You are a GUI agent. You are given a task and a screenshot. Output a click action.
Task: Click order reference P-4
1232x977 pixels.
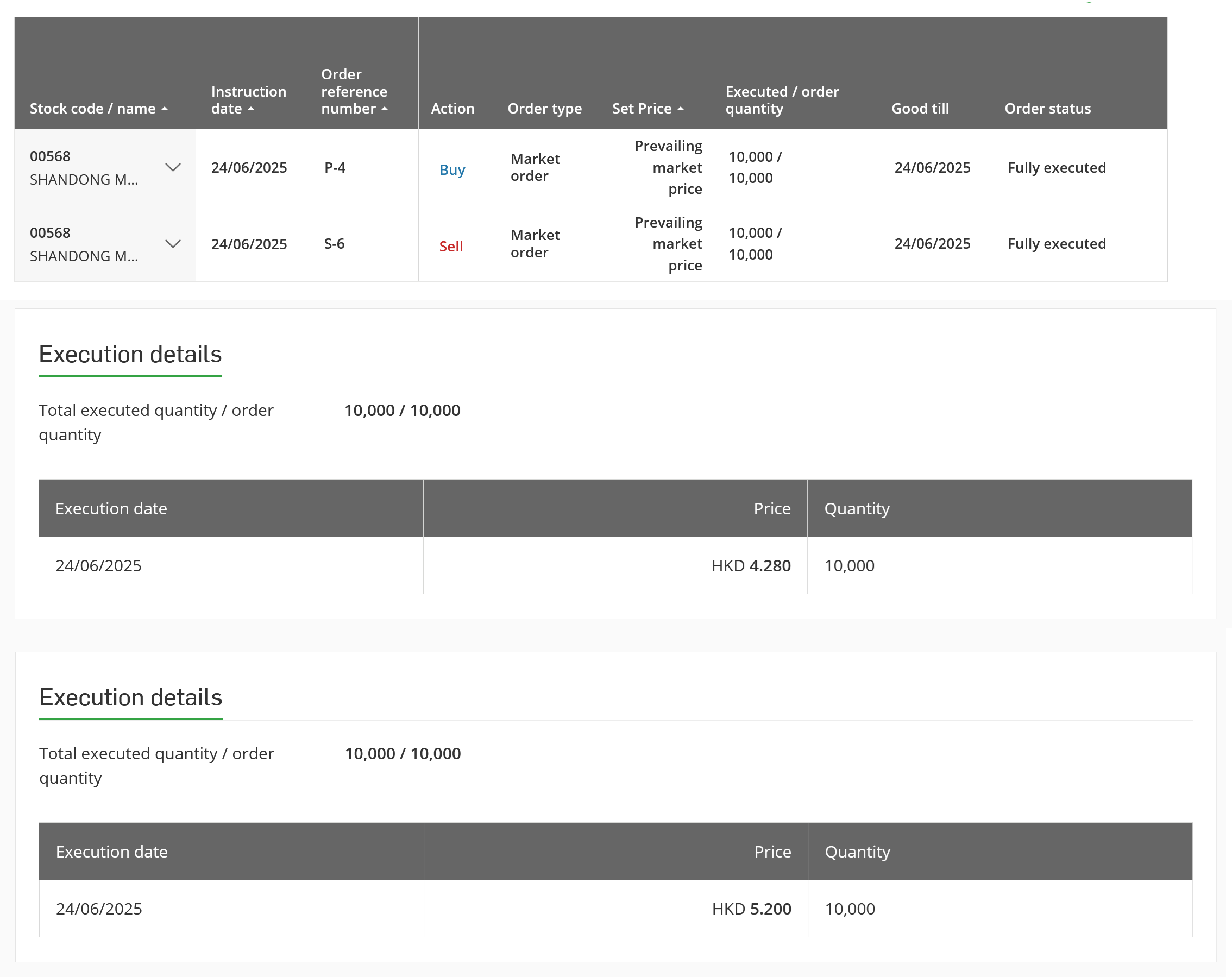(335, 167)
